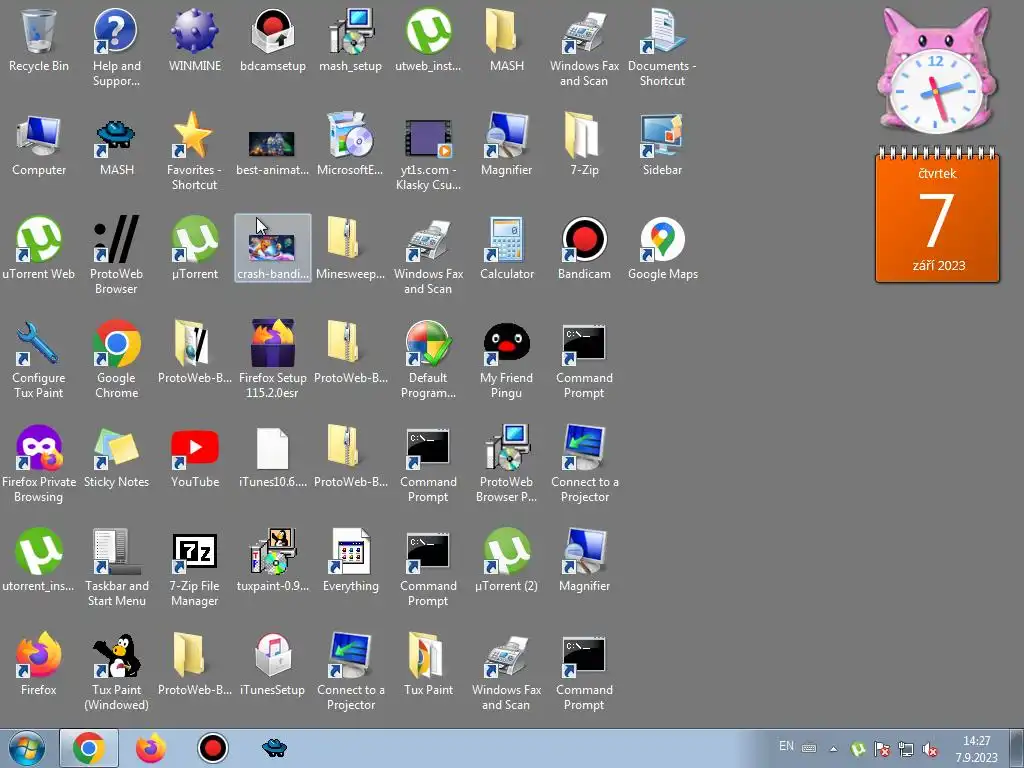Open Firefox from the taskbar
1024x768 pixels.
(151, 748)
